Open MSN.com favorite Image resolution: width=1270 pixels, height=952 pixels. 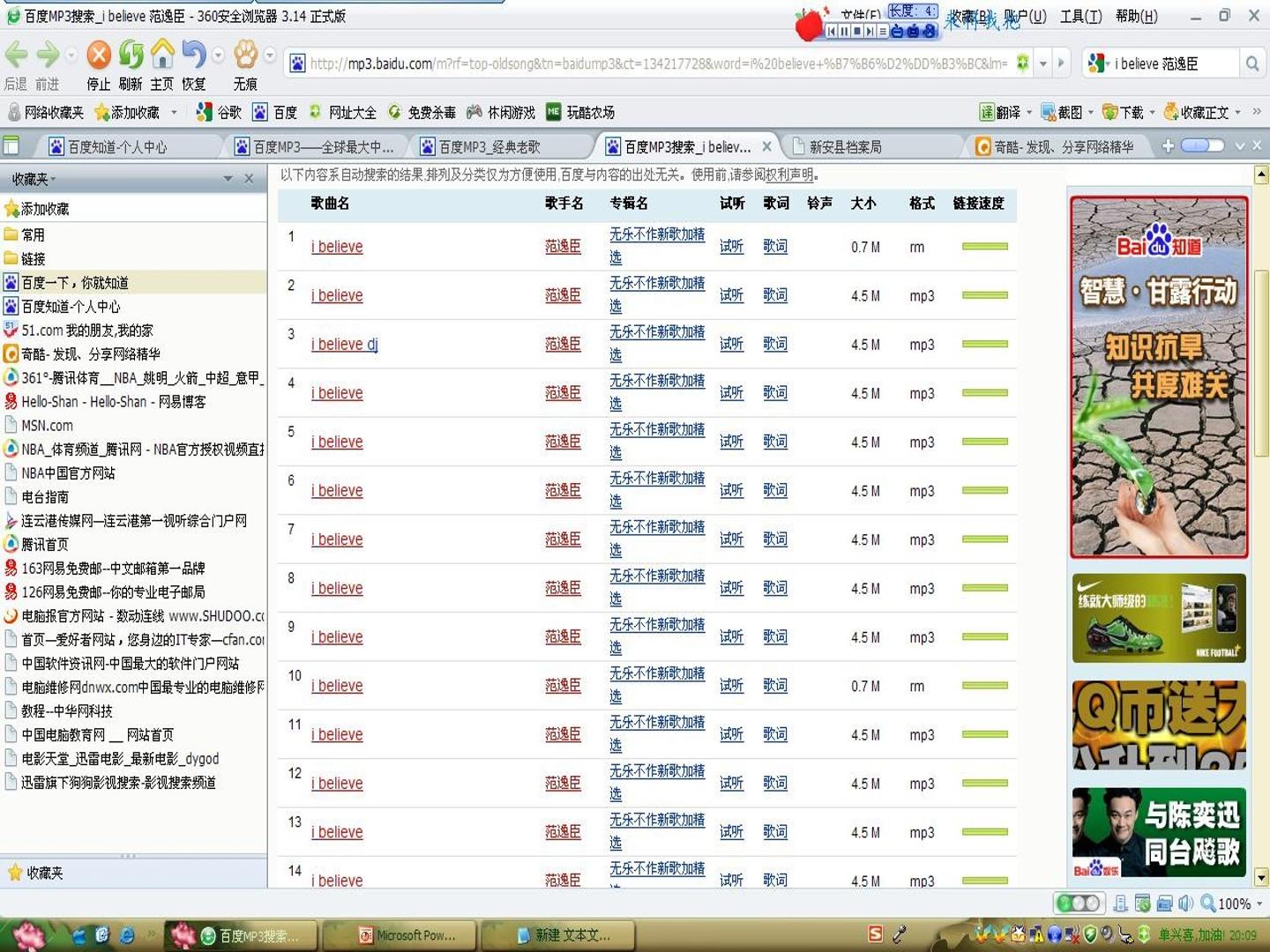[39, 425]
